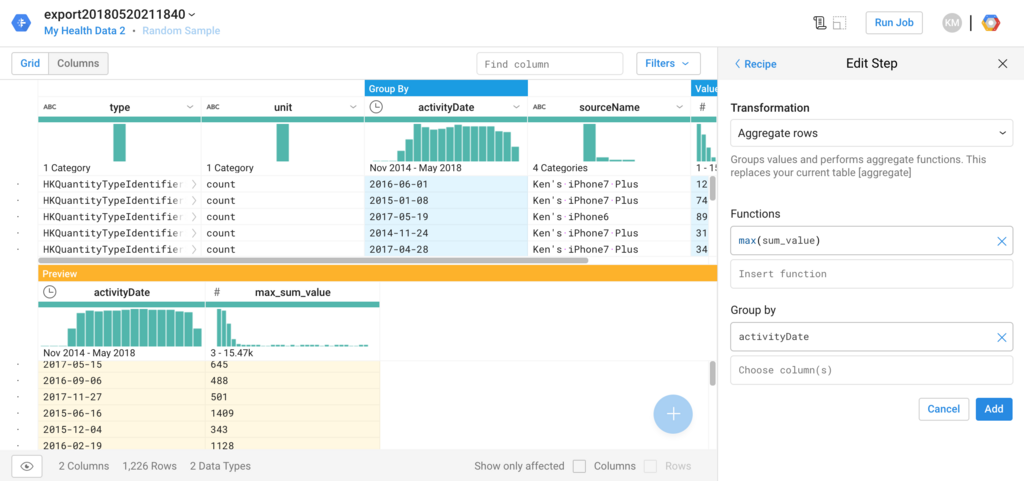Check the Rows show-only-affected checkbox

click(651, 466)
